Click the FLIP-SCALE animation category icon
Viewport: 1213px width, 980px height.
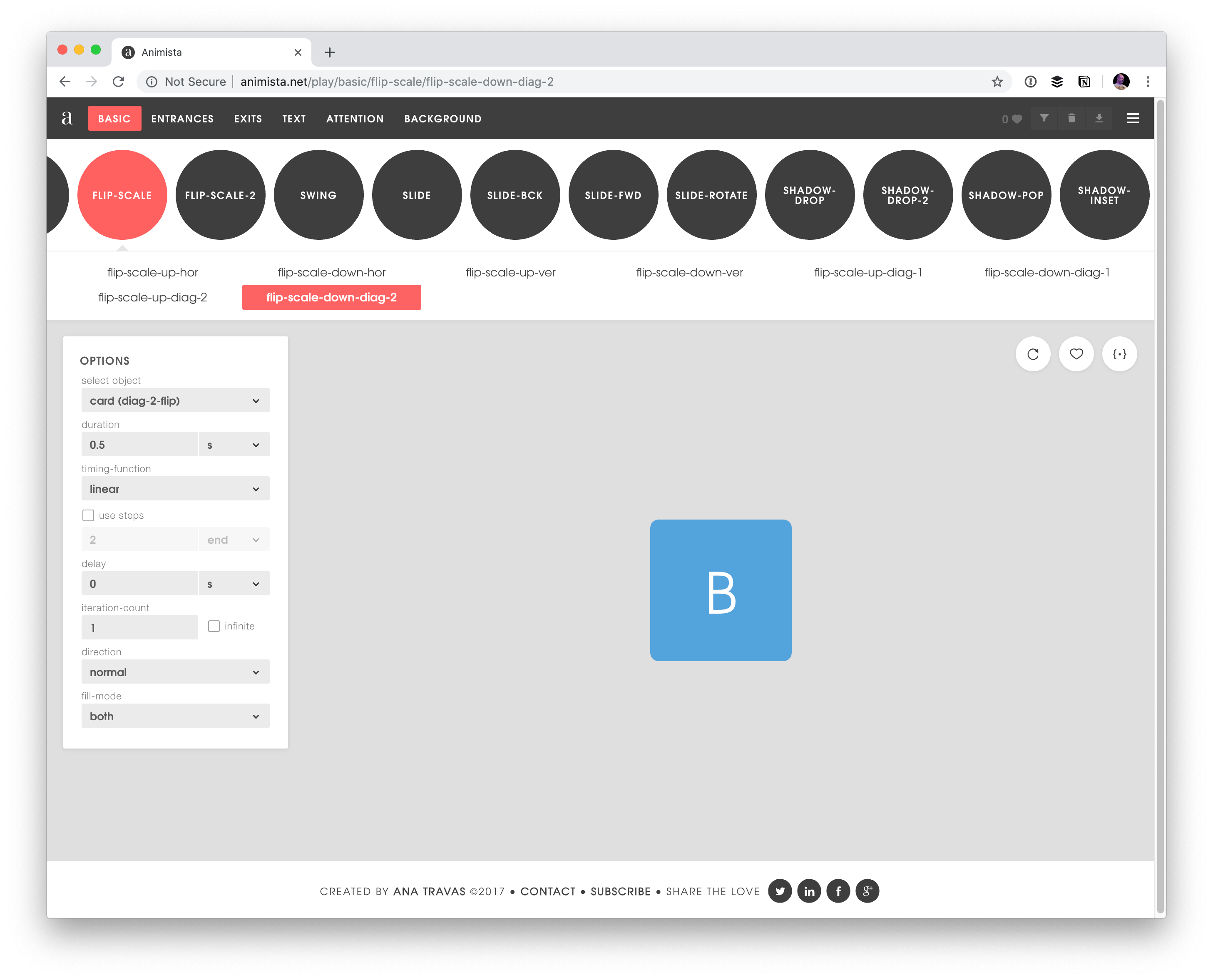(122, 195)
